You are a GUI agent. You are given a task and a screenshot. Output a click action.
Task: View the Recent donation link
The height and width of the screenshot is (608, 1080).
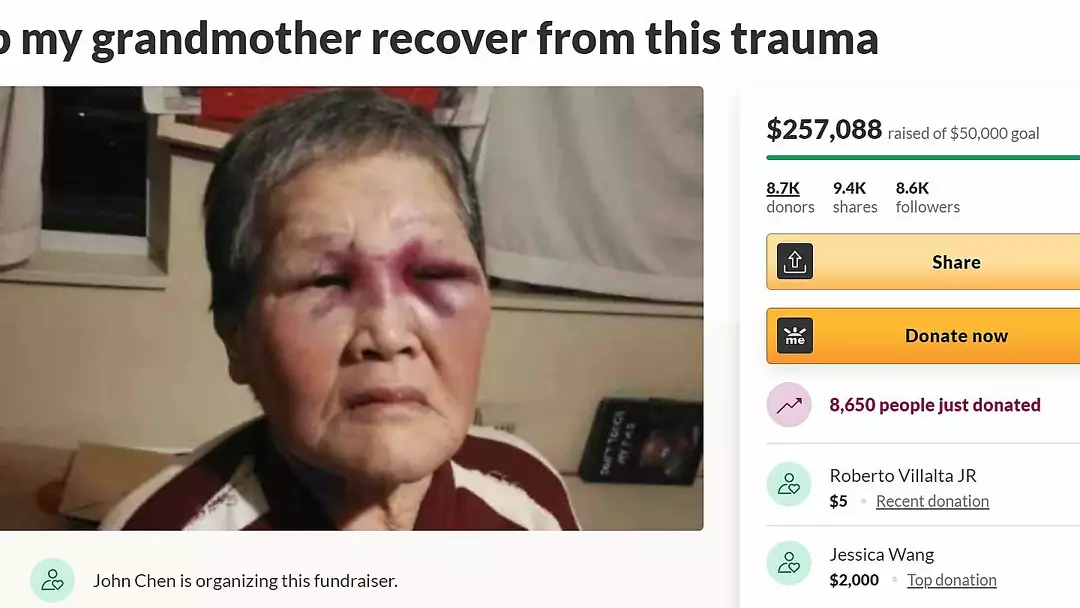click(x=932, y=501)
